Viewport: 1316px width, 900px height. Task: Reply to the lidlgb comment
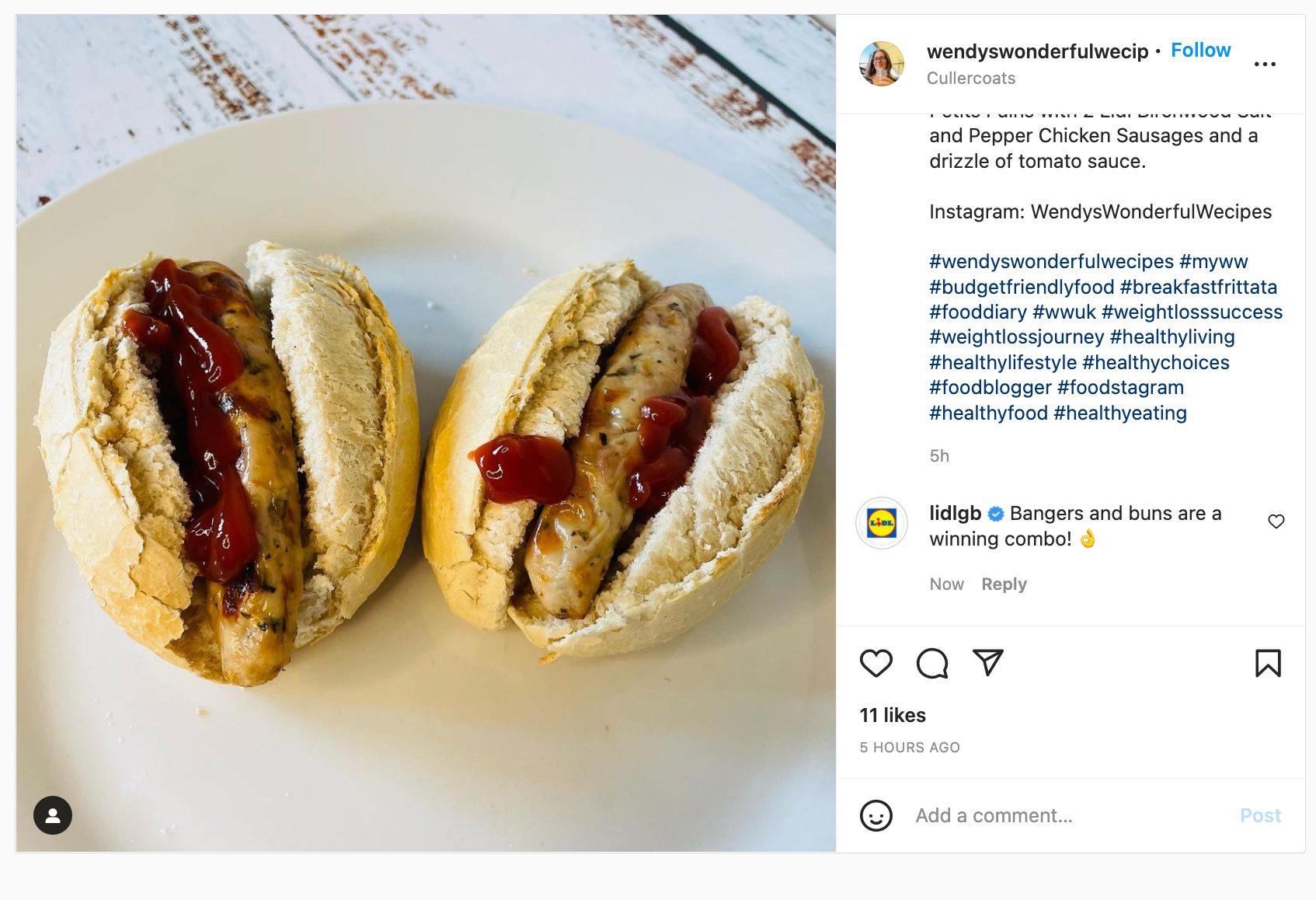pos(1004,584)
